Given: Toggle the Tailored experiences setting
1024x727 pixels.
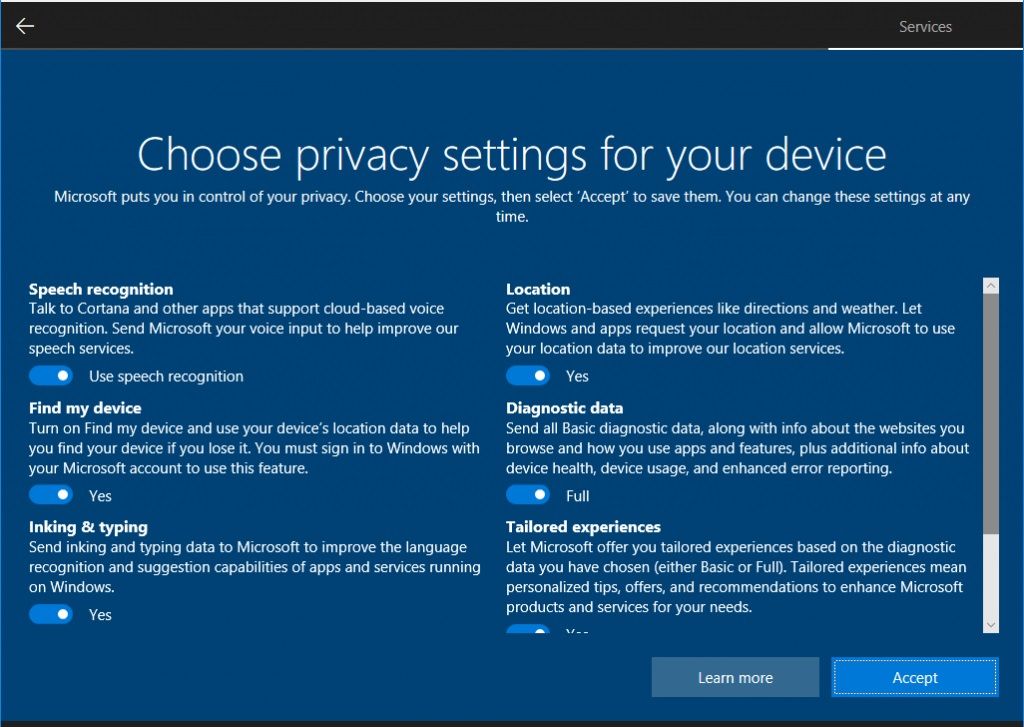Looking at the screenshot, I should (x=528, y=631).
